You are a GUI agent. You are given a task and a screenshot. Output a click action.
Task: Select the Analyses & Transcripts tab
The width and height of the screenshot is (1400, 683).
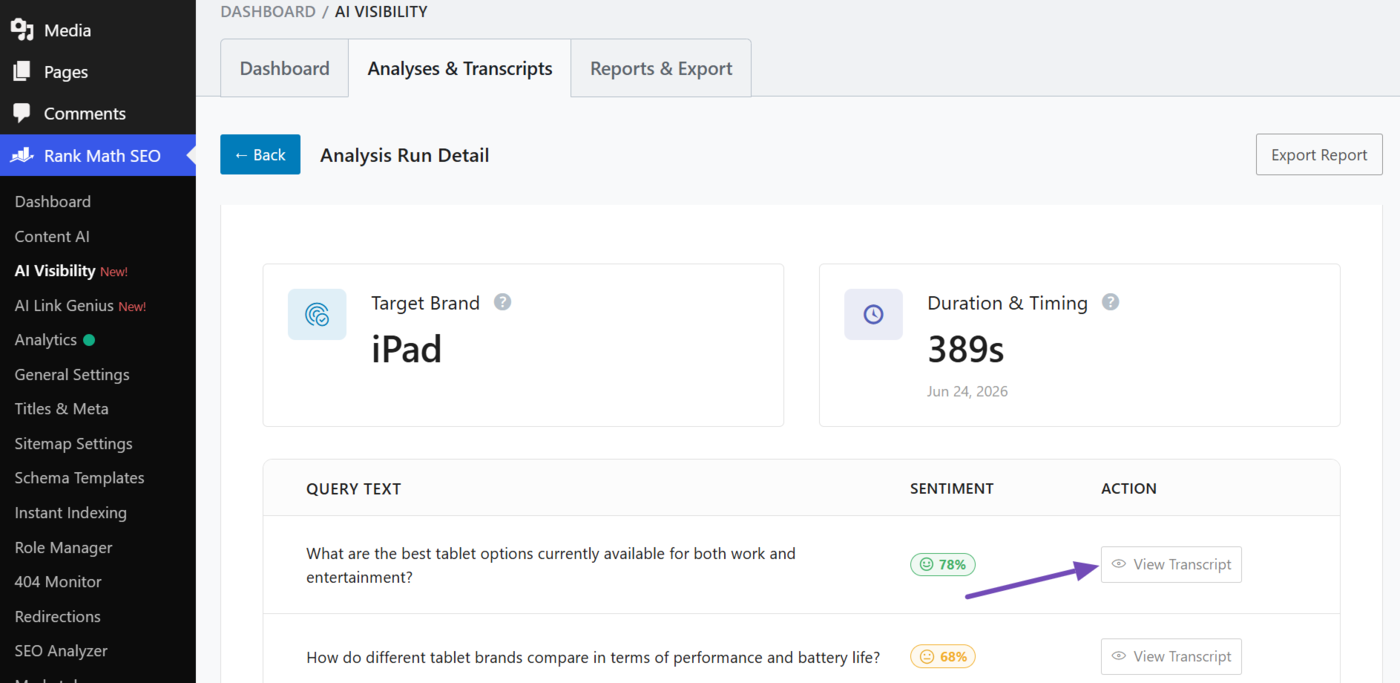click(x=460, y=68)
